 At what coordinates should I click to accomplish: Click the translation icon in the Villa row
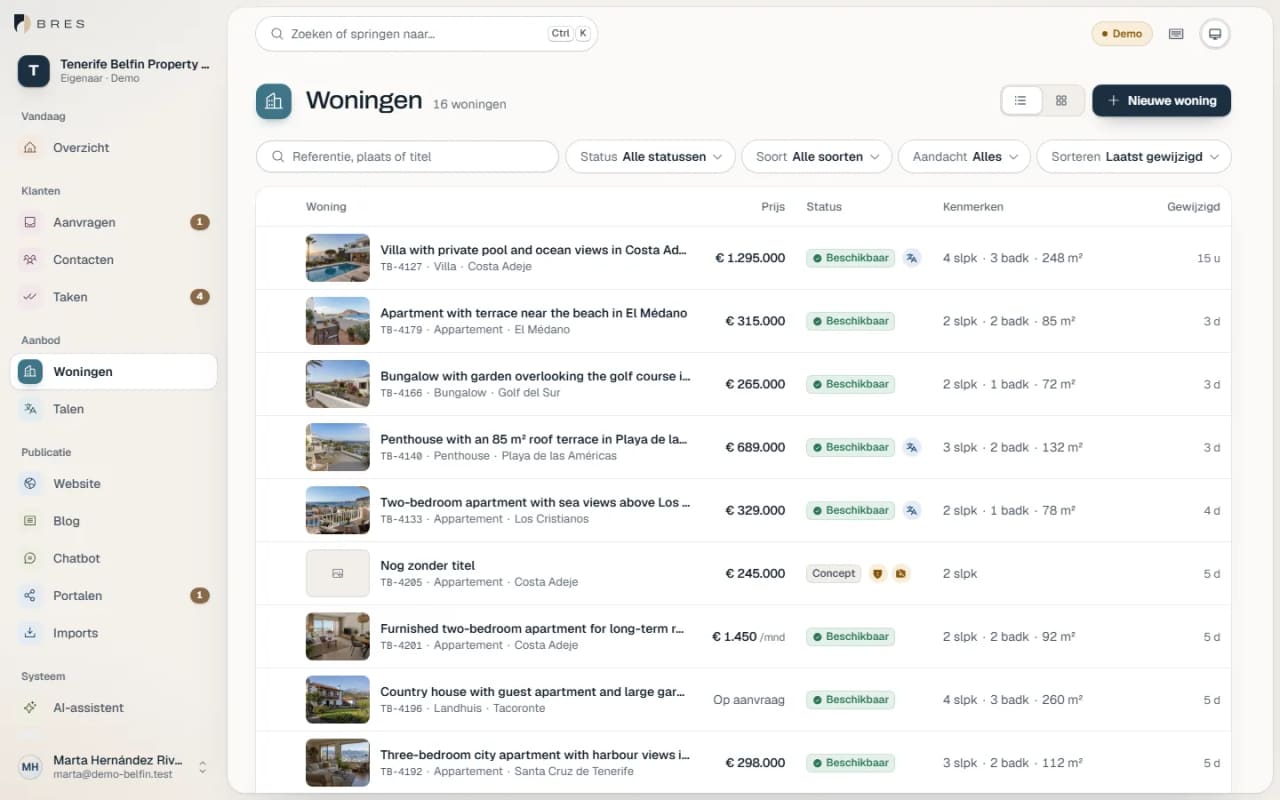912,258
